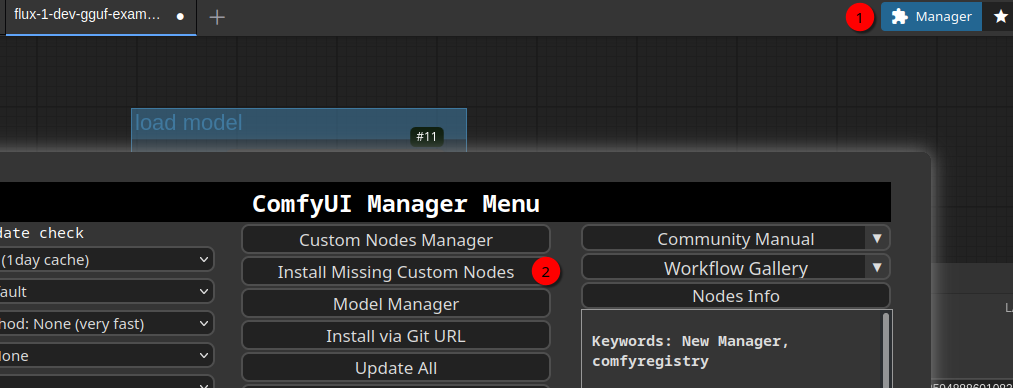
Task: Open the 'None (very fast)' method dropdown
Action: pos(106,323)
